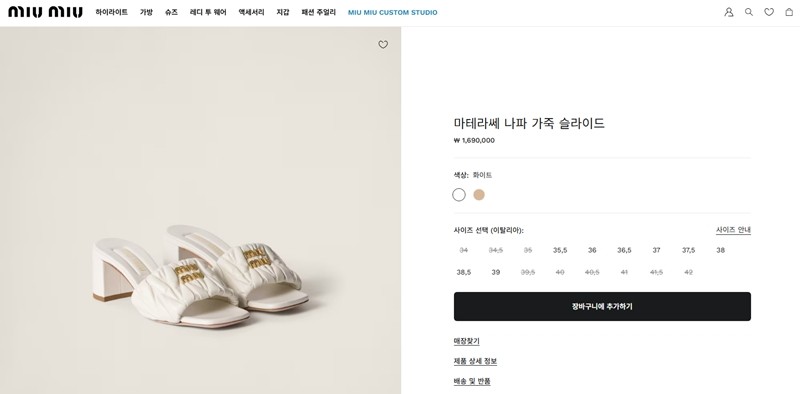Expand the 배송 및 반품 section

pyautogui.click(x=472, y=381)
